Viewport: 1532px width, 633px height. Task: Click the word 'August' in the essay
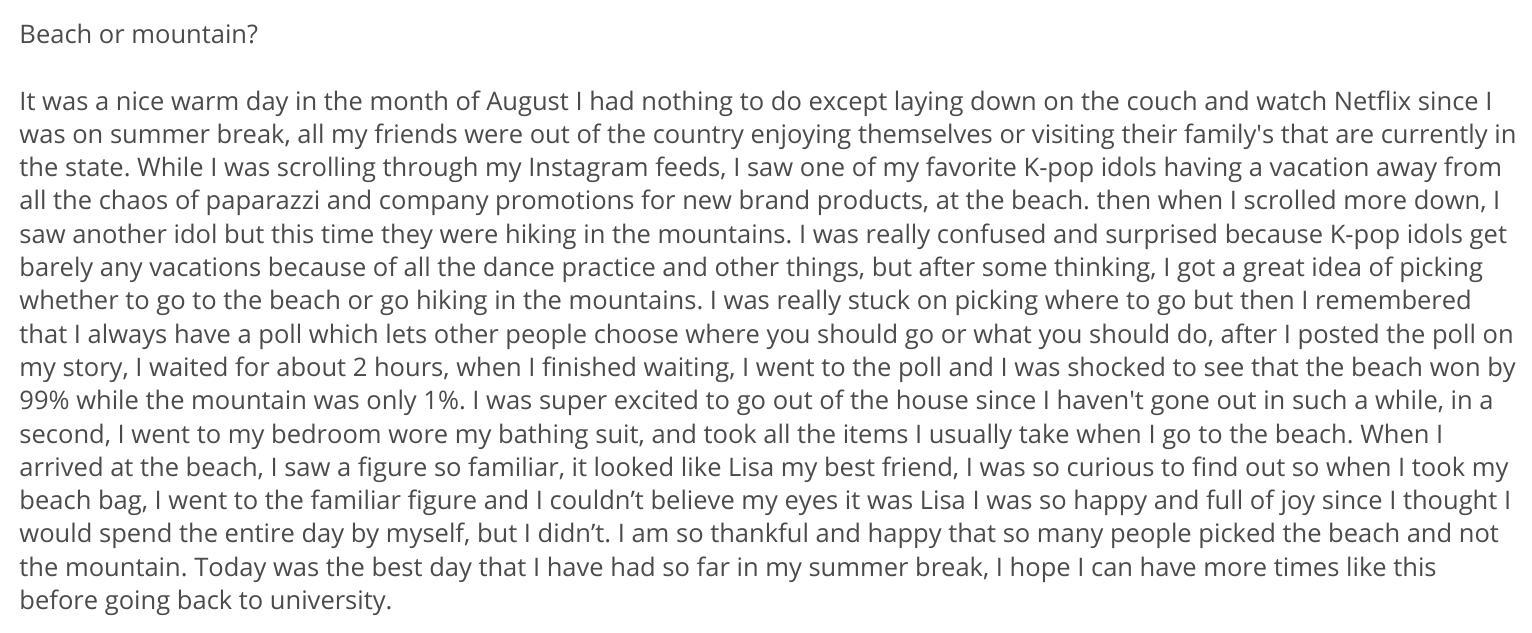528,101
